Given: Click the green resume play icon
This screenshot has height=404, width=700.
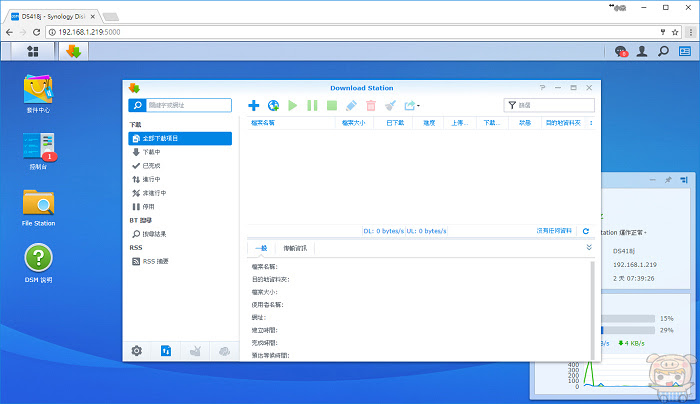Looking at the screenshot, I should click(292, 105).
